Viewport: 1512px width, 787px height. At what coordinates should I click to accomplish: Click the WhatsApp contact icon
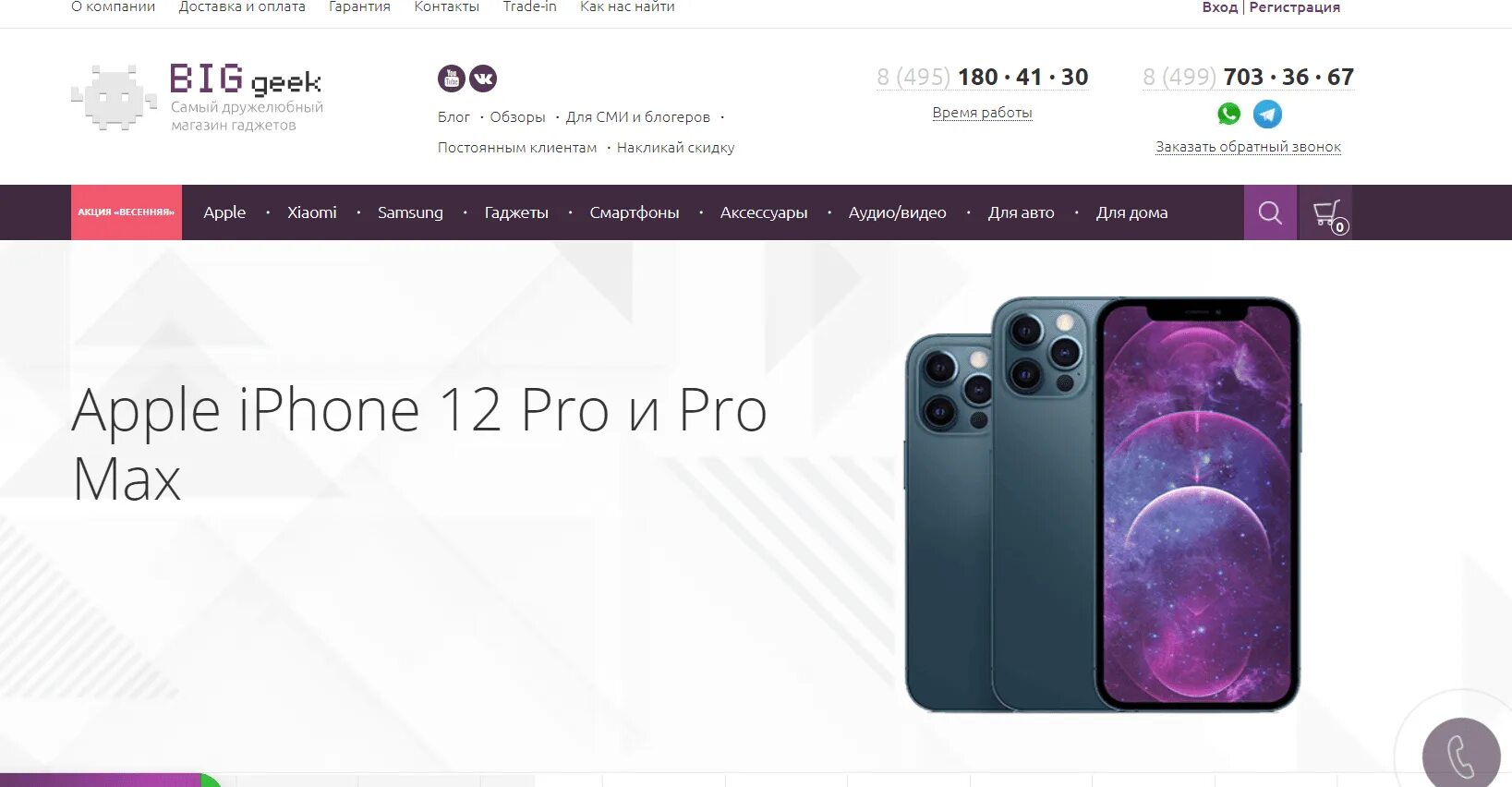pyautogui.click(x=1228, y=114)
